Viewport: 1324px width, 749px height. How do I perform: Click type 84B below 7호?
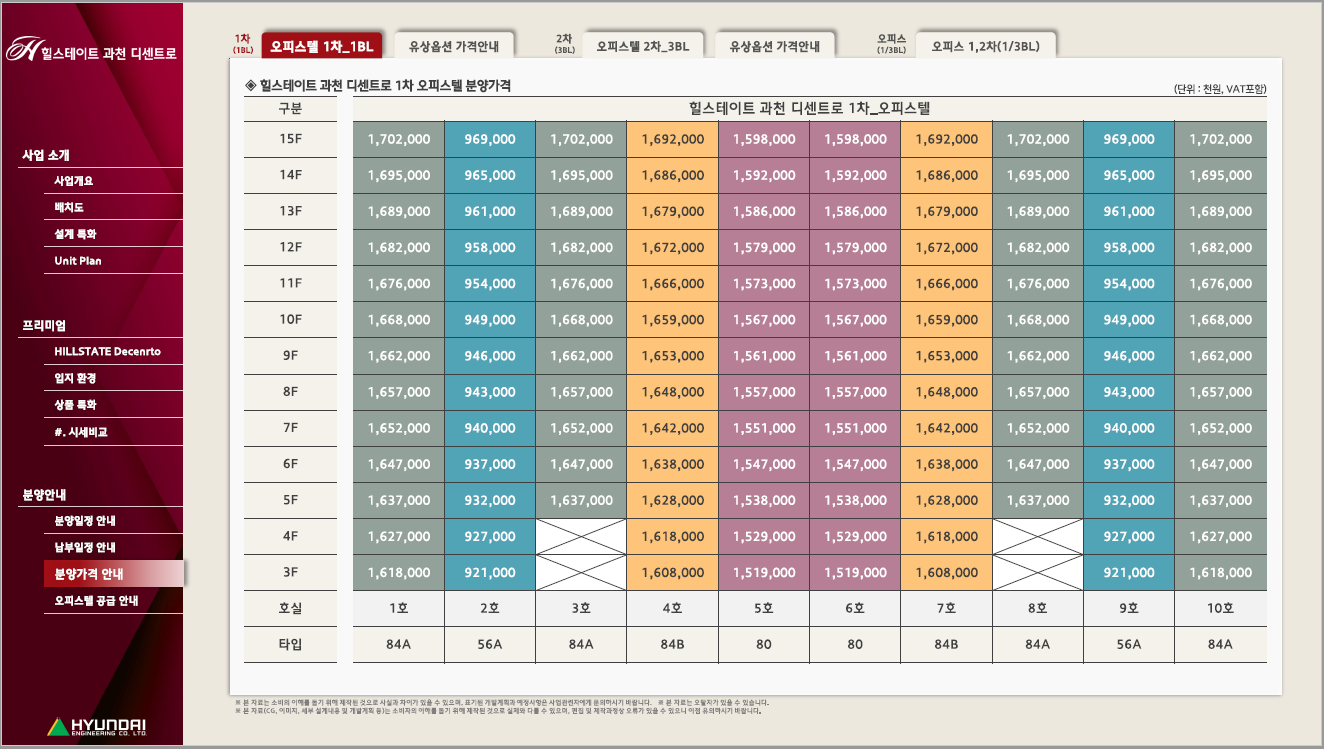point(946,644)
